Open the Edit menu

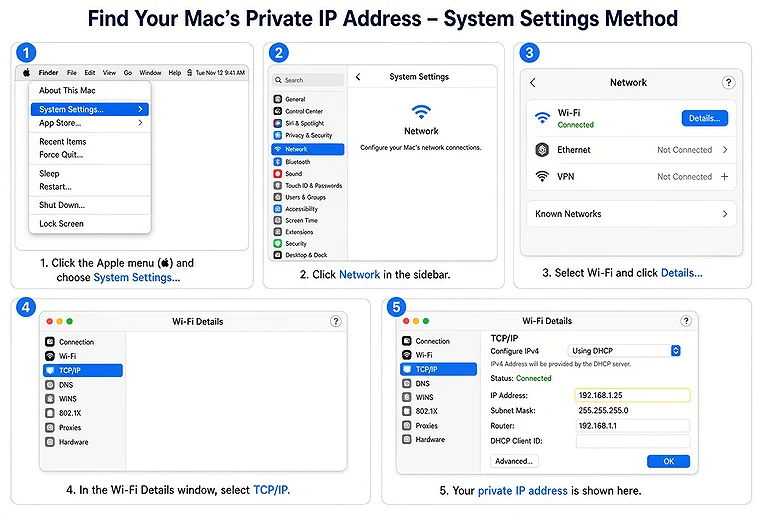(x=90, y=72)
